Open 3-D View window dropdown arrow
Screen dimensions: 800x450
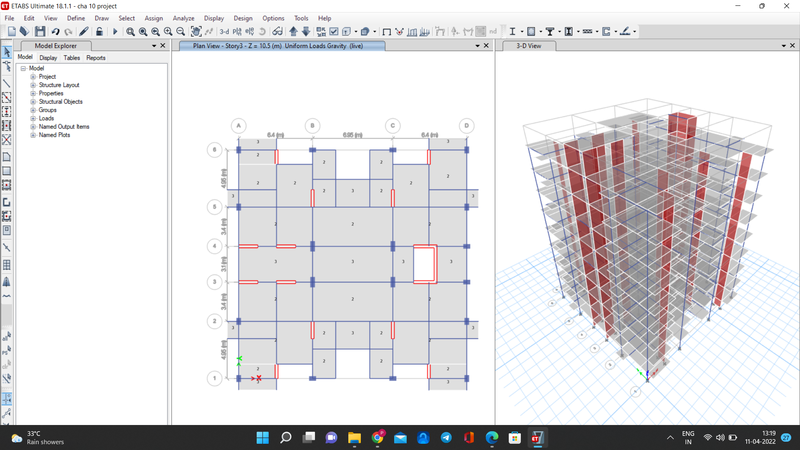(x=784, y=46)
